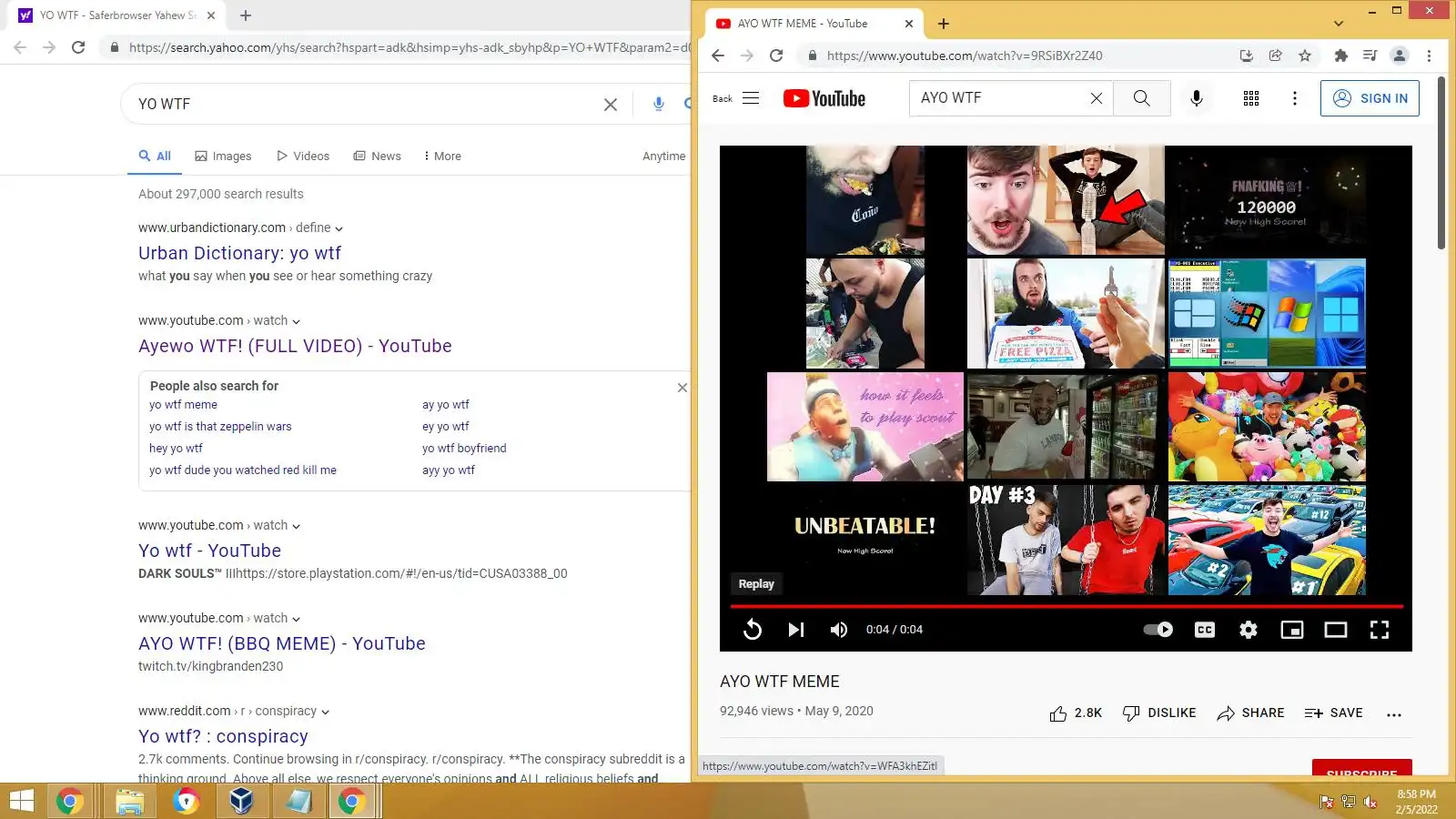Click the YouTube logo to go home
1456x819 pixels.
pyautogui.click(x=824, y=98)
